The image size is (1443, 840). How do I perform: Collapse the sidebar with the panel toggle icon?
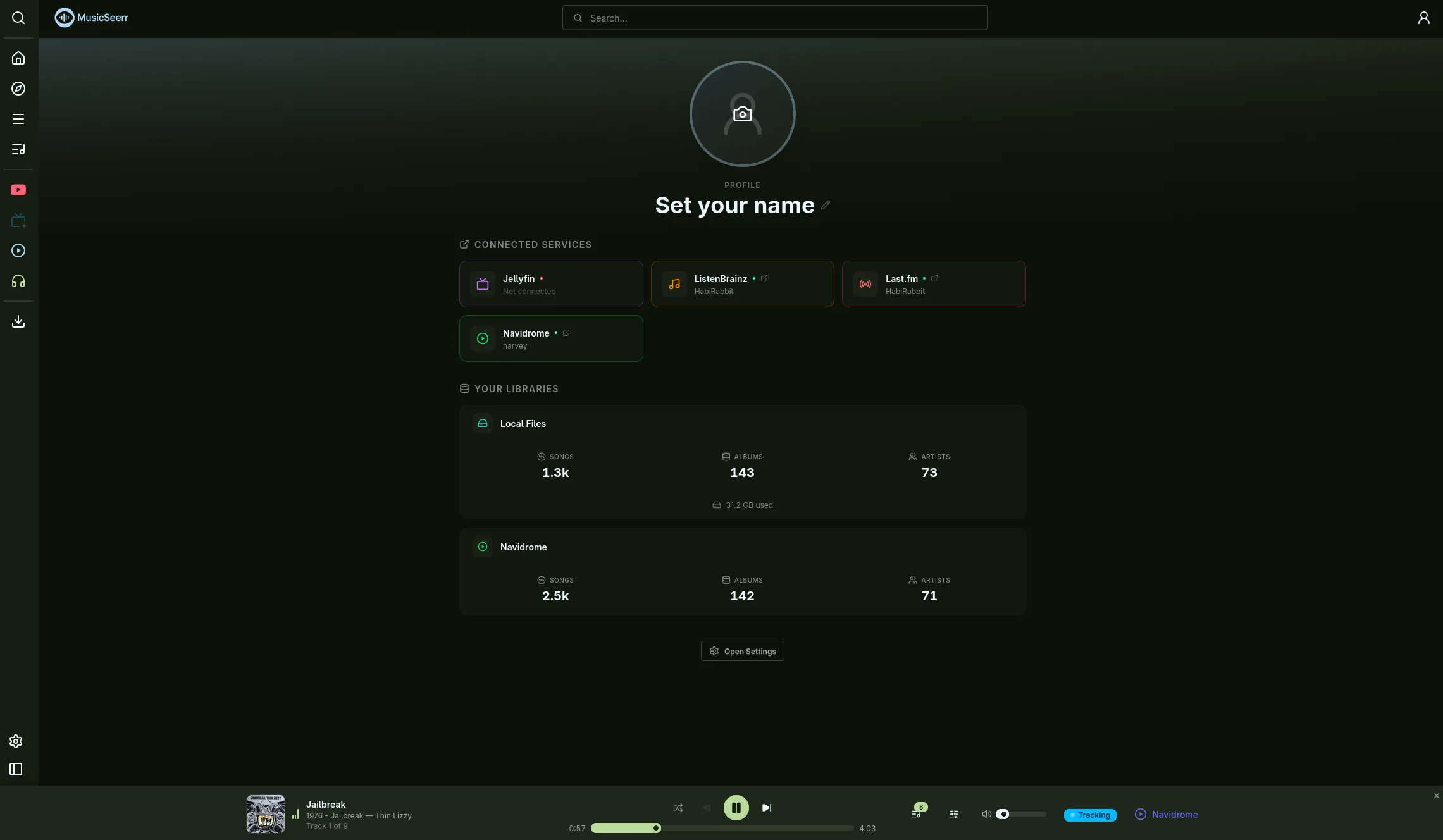(15, 769)
